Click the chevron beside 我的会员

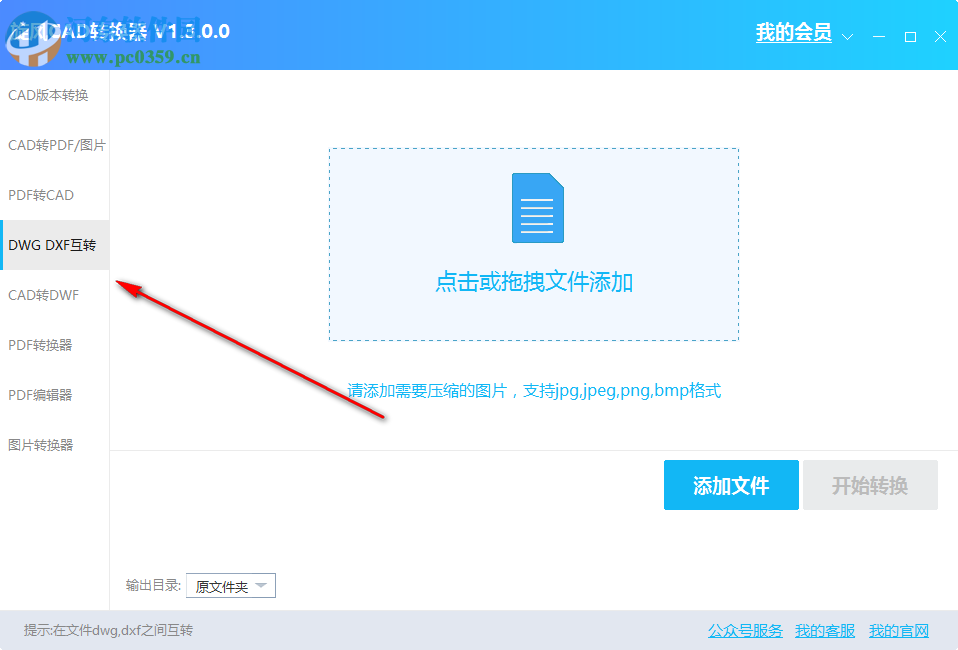[846, 35]
